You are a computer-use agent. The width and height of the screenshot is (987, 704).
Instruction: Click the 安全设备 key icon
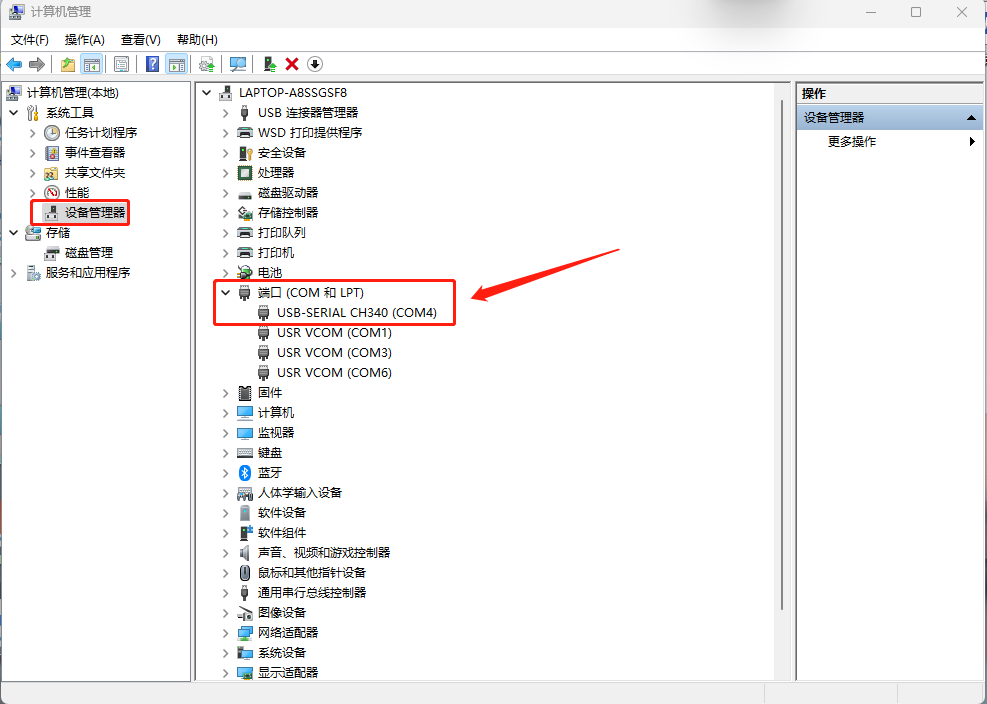click(x=245, y=153)
